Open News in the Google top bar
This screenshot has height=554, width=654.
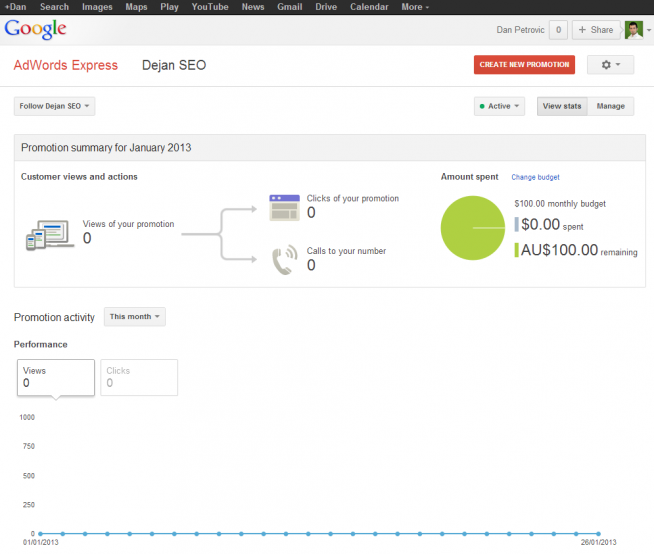click(x=253, y=7)
